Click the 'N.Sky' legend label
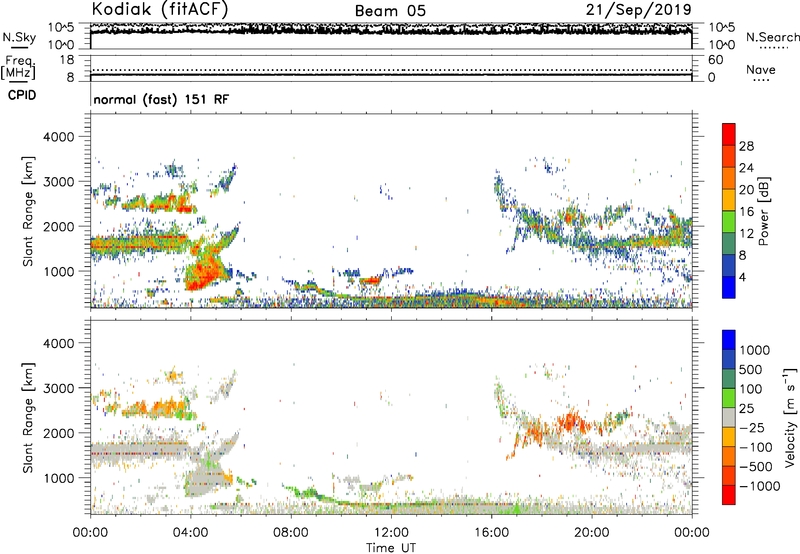800x554 pixels. point(19,37)
